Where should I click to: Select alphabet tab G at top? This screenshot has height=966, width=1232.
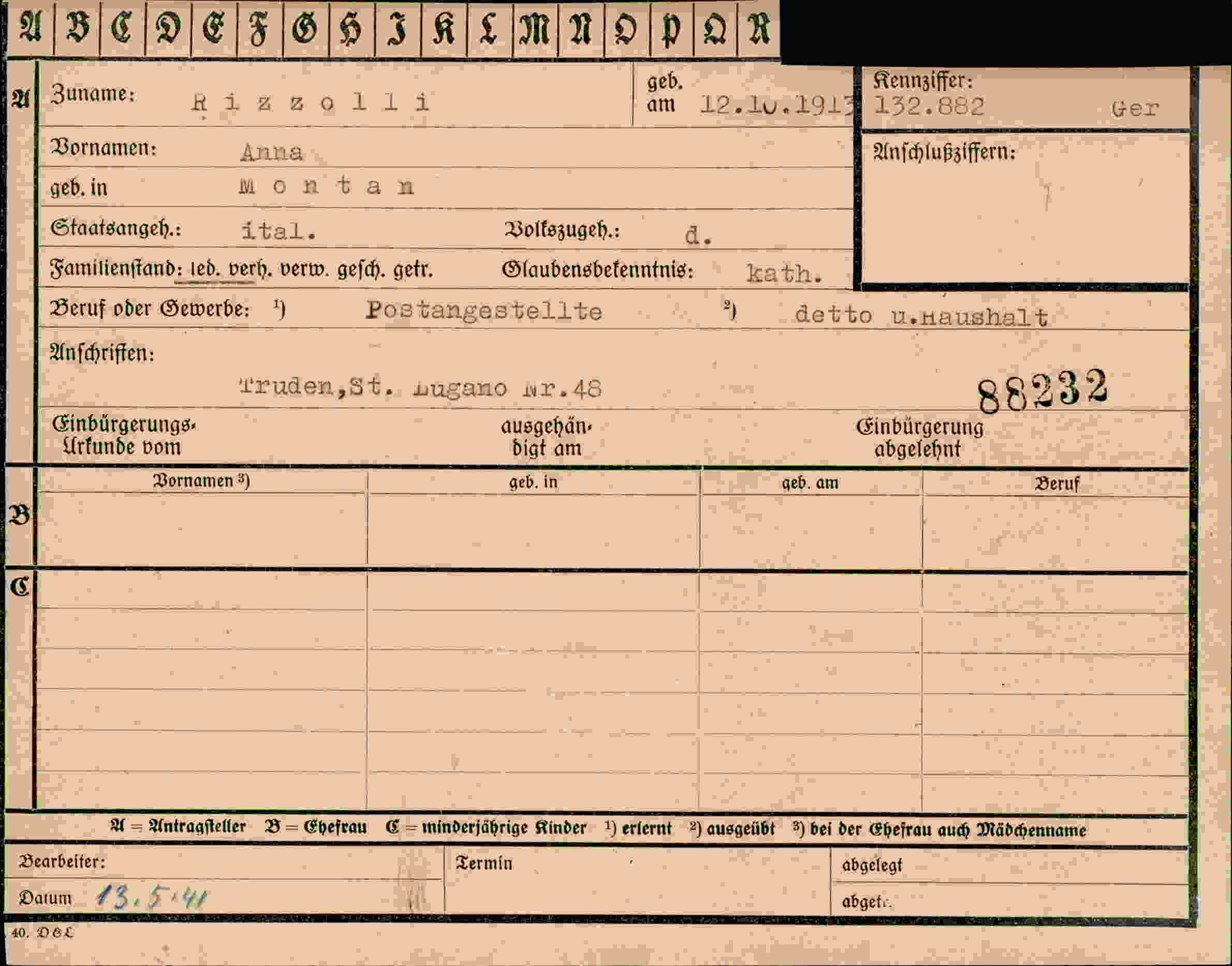(x=306, y=28)
